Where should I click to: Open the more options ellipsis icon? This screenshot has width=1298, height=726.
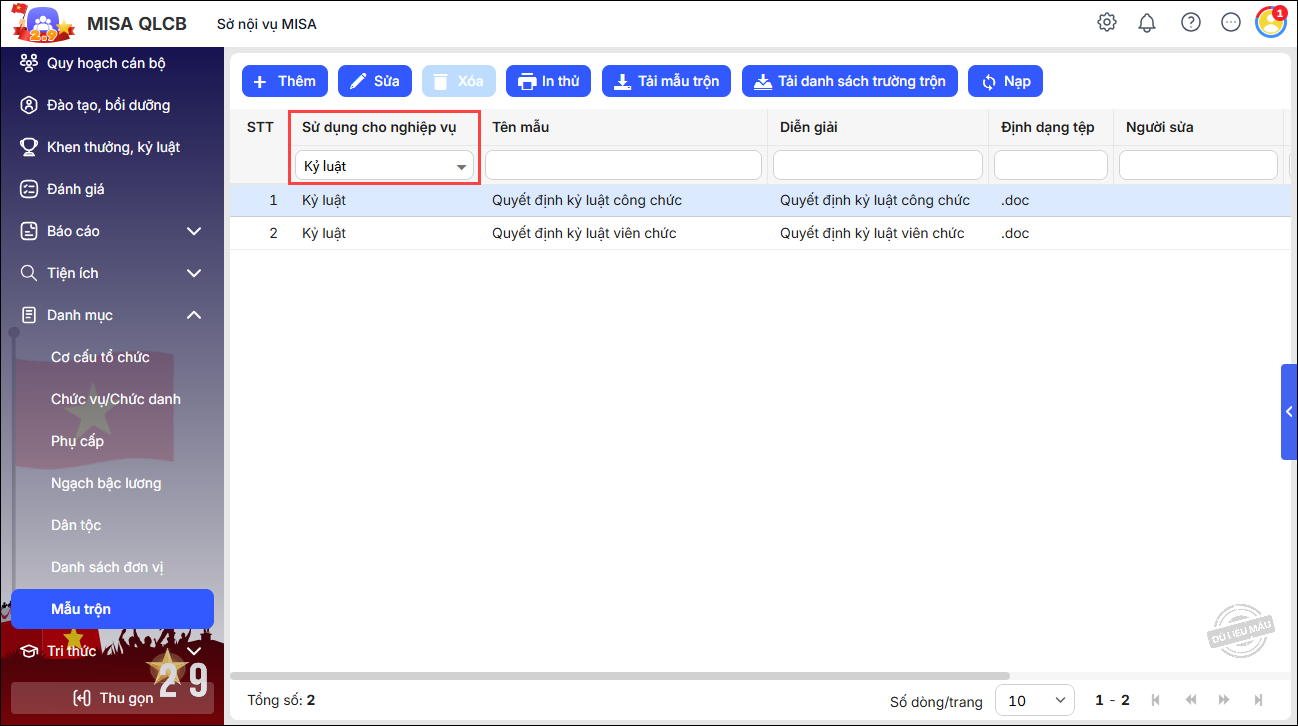click(x=1231, y=23)
